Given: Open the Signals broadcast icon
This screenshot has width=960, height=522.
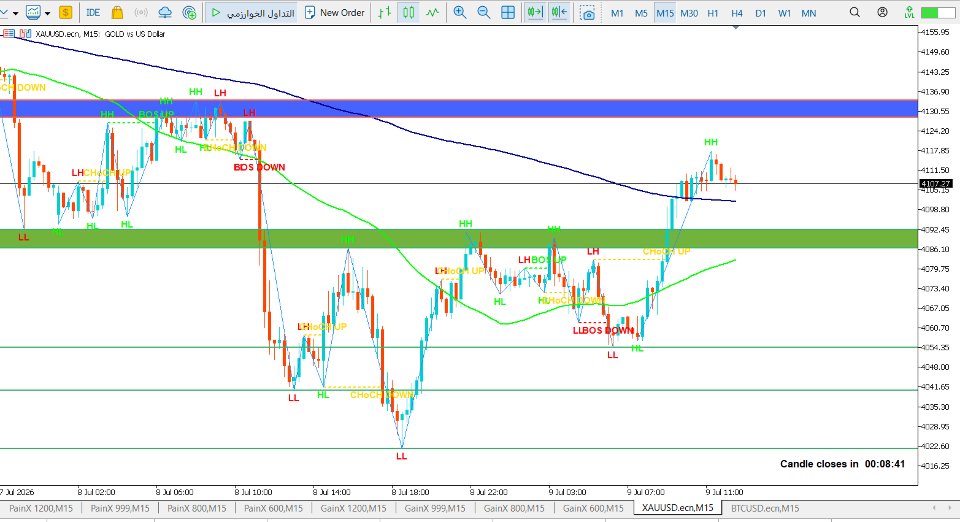Looking at the screenshot, I should click(x=141, y=12).
